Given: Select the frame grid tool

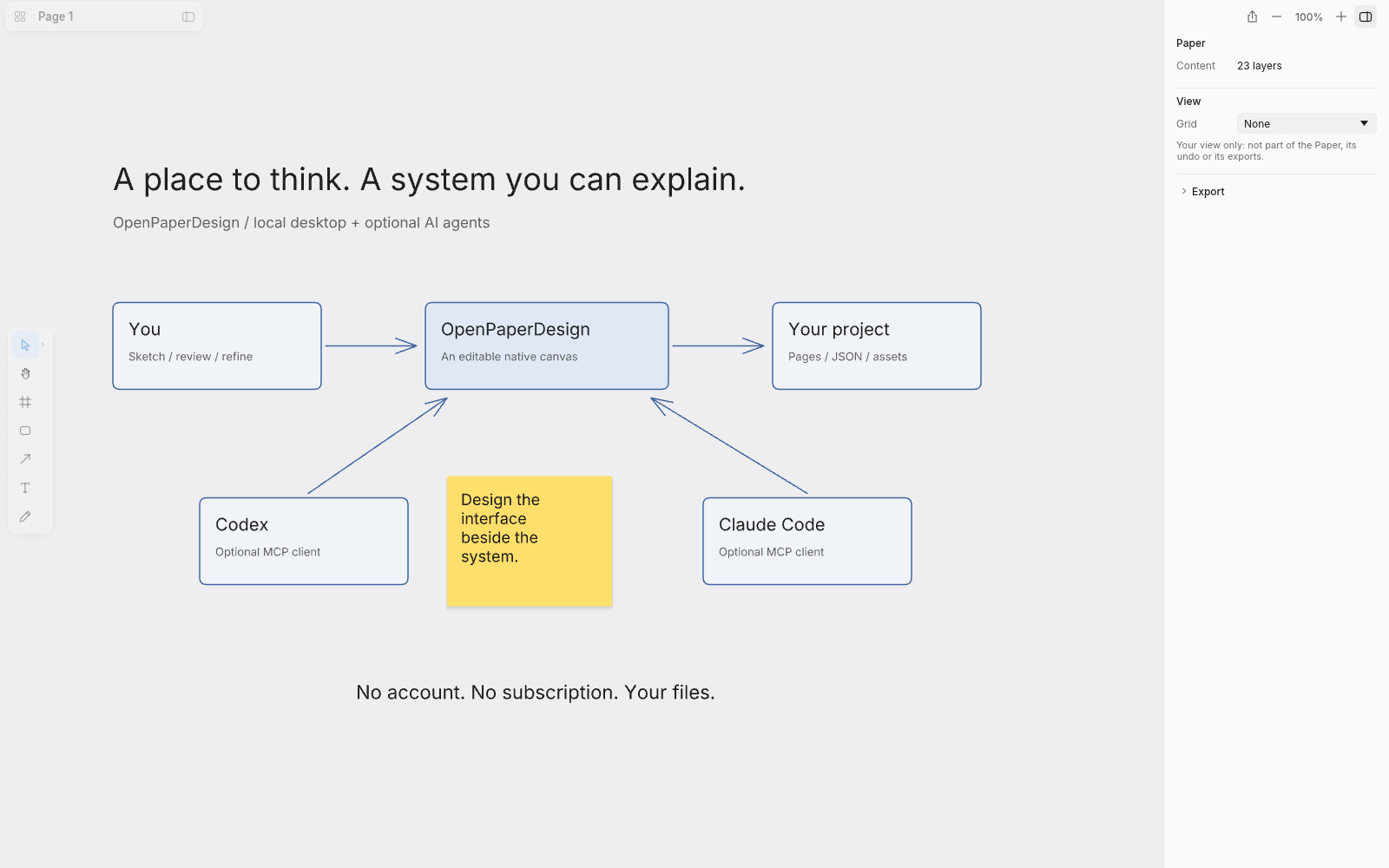Looking at the screenshot, I should [x=25, y=403].
